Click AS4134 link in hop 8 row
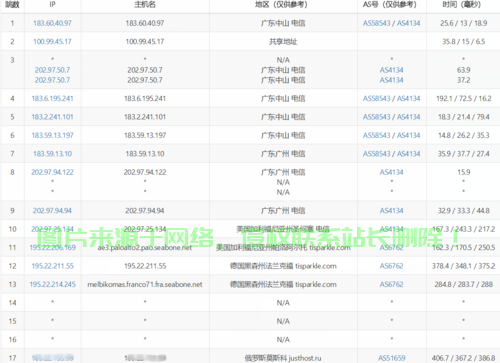 391,172
